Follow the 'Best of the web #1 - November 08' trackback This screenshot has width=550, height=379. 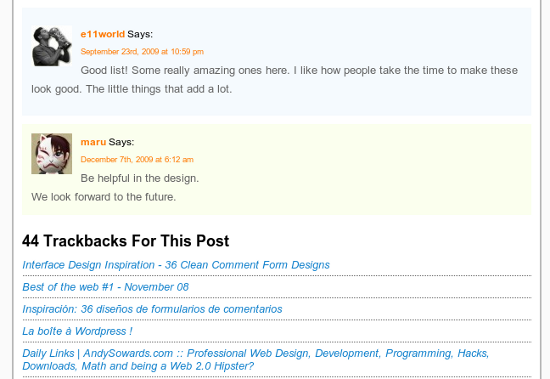tap(106, 287)
